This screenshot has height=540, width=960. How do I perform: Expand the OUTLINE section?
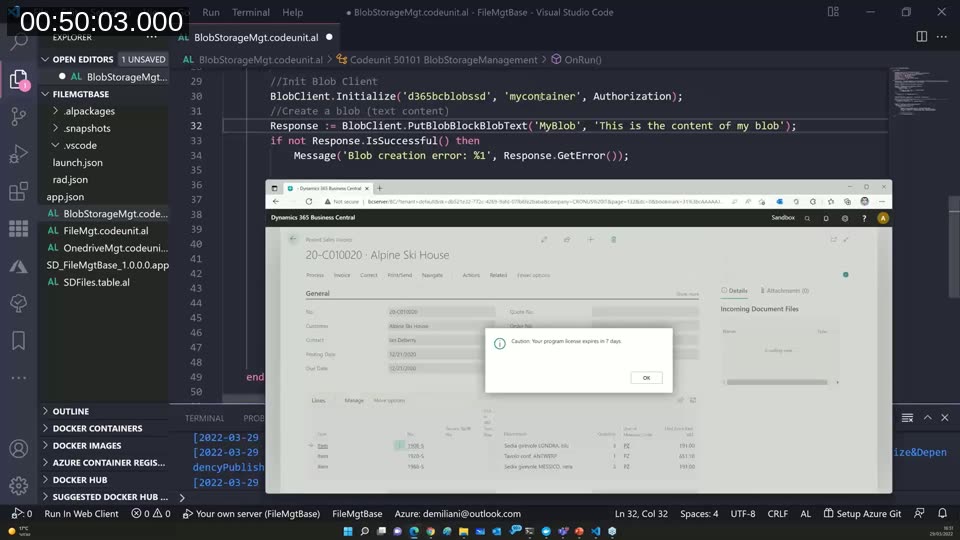70,411
